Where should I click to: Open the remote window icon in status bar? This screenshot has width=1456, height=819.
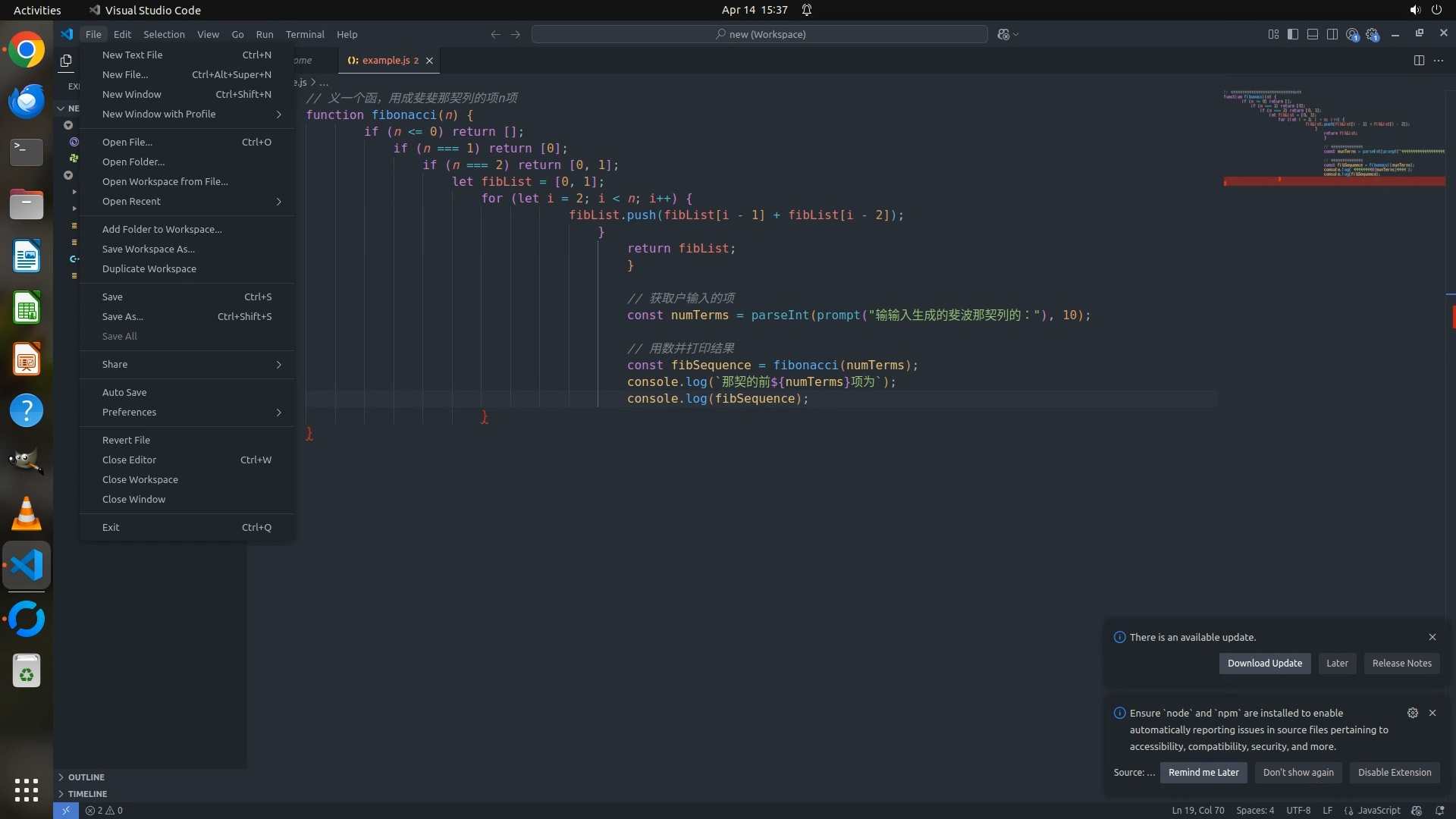tap(66, 810)
